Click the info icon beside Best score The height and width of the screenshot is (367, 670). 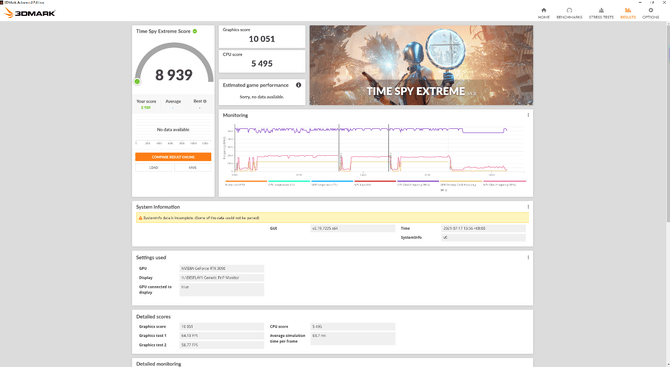pyautogui.click(x=205, y=101)
